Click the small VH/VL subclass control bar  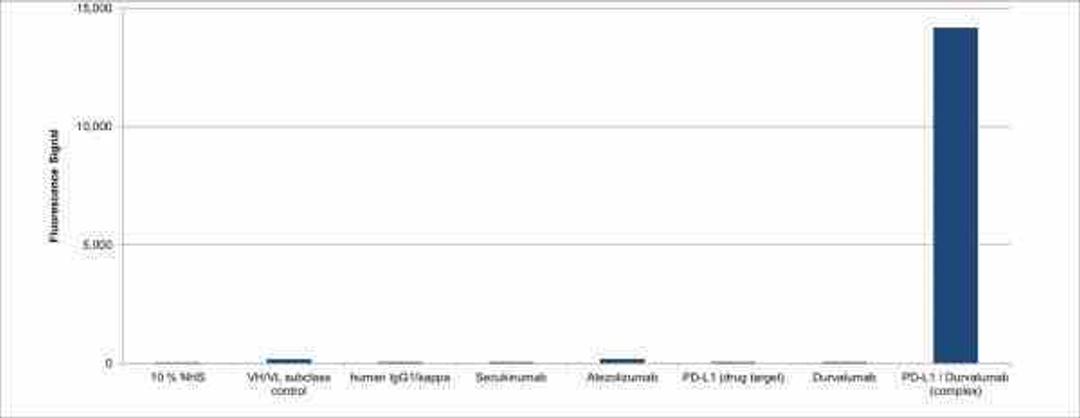pos(289,360)
